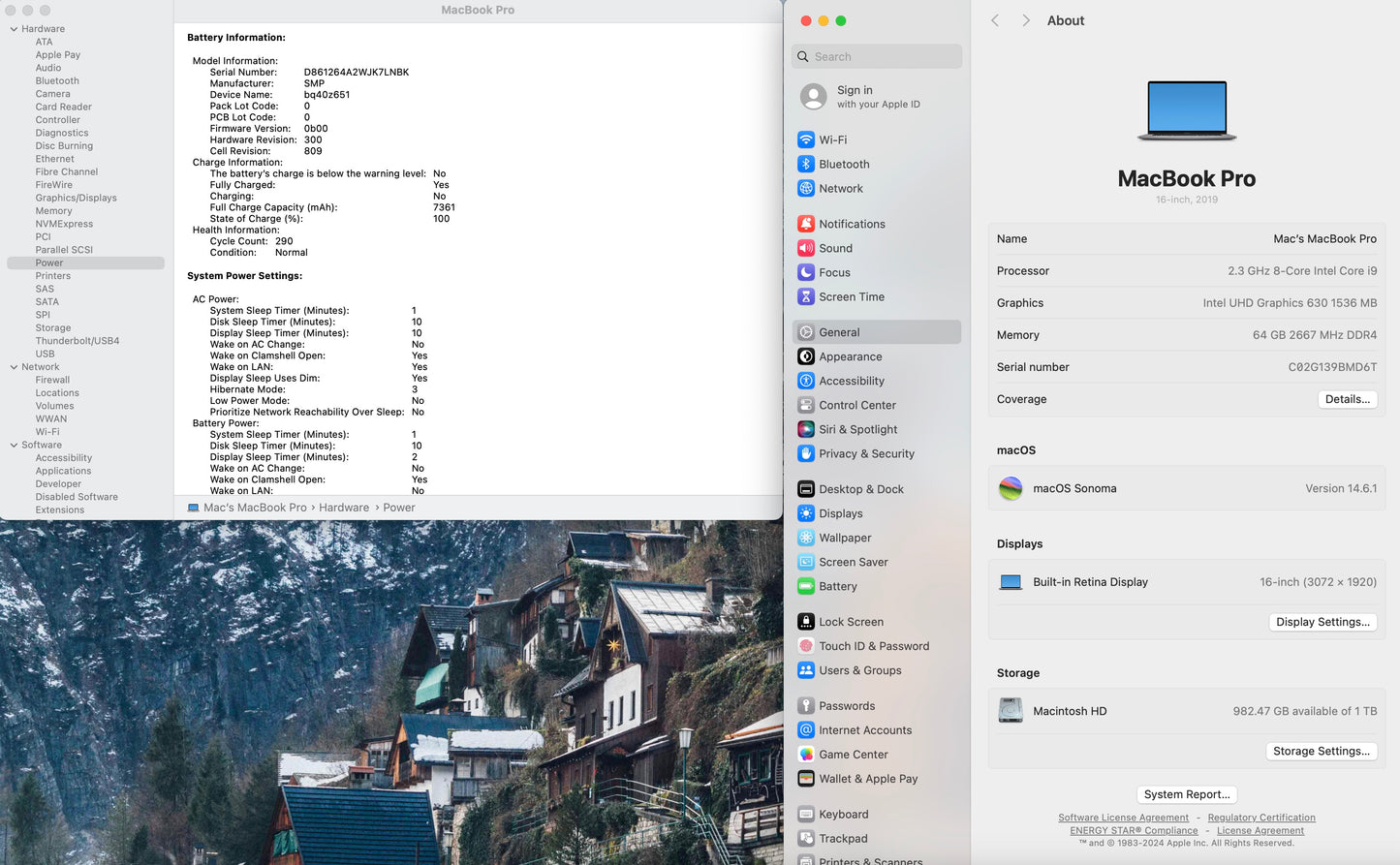The width and height of the screenshot is (1400, 865).
Task: Open Game Center from its colorful icon
Action: [805, 755]
